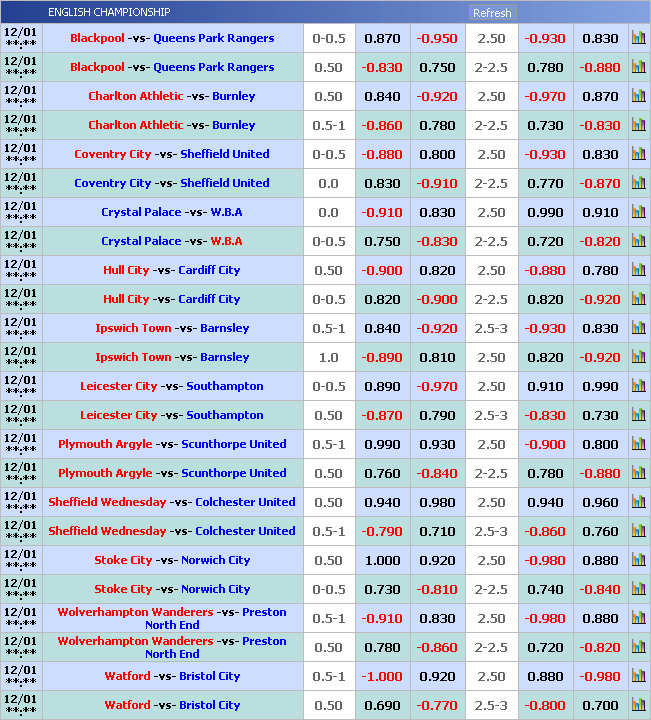Select the -0.790 home odds for Sheffield Wednesday
This screenshot has height=720, width=651.
coord(382,531)
